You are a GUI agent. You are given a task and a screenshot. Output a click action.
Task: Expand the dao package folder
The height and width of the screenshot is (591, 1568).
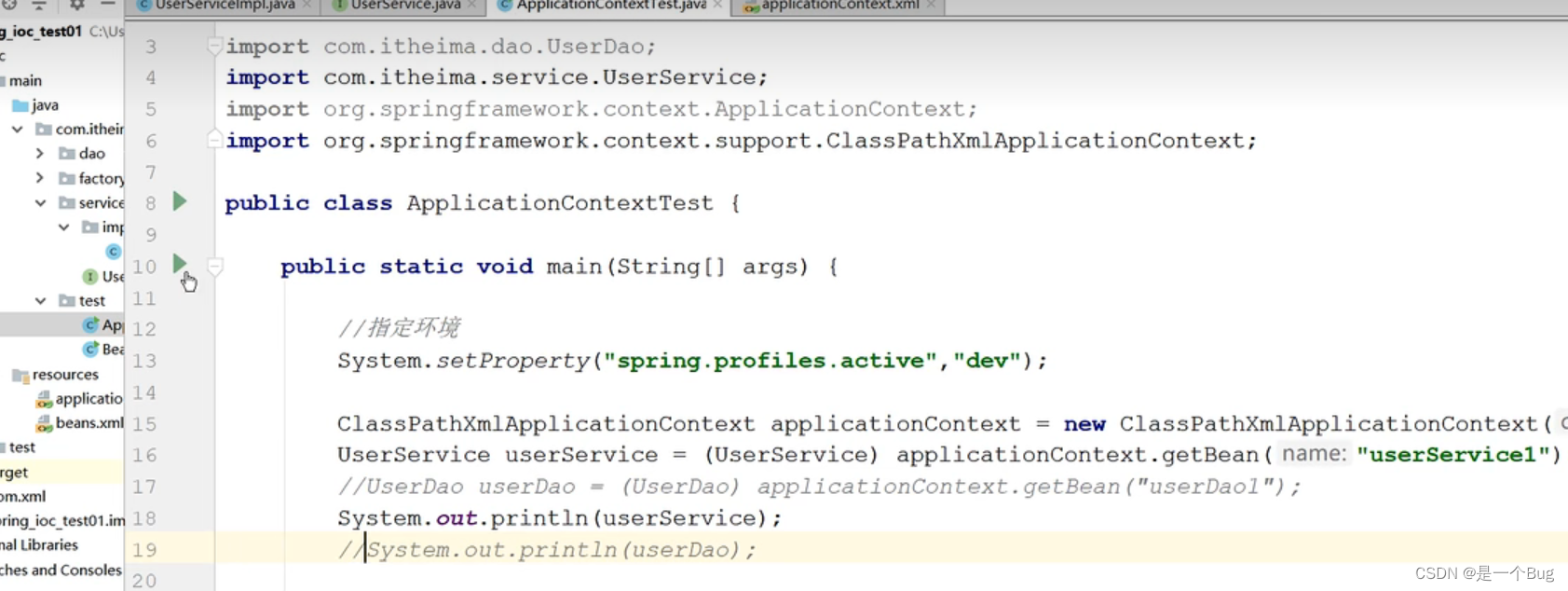coord(39,153)
